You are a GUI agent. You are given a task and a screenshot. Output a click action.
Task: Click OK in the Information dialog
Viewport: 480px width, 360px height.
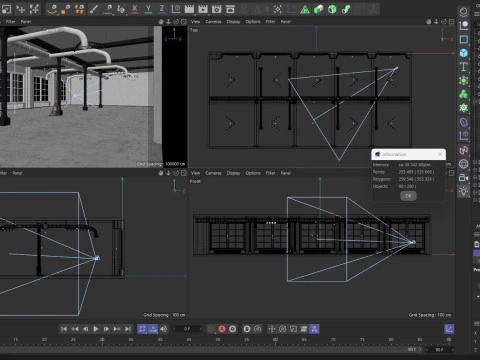click(408, 196)
